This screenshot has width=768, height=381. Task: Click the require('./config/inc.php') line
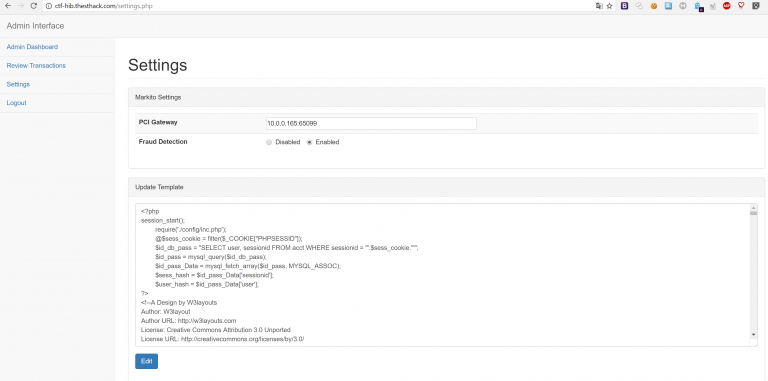[x=191, y=229]
